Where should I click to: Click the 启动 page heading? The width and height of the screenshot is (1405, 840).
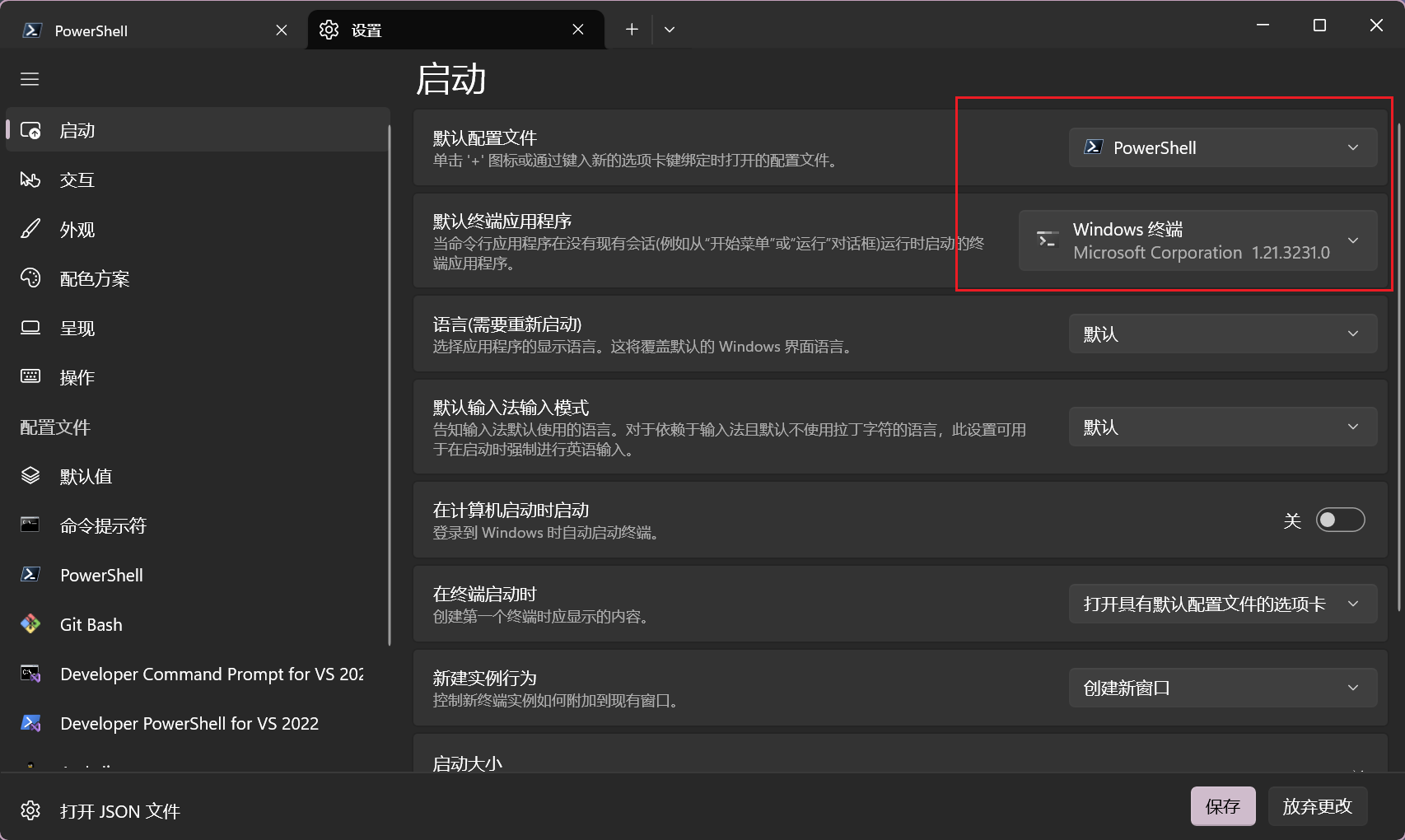click(450, 79)
